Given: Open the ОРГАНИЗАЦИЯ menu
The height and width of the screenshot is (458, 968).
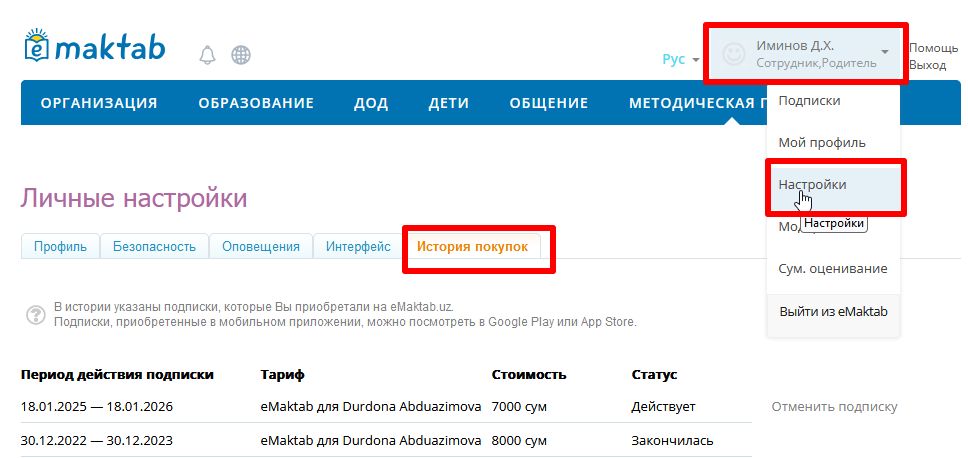Looking at the screenshot, I should (x=99, y=103).
